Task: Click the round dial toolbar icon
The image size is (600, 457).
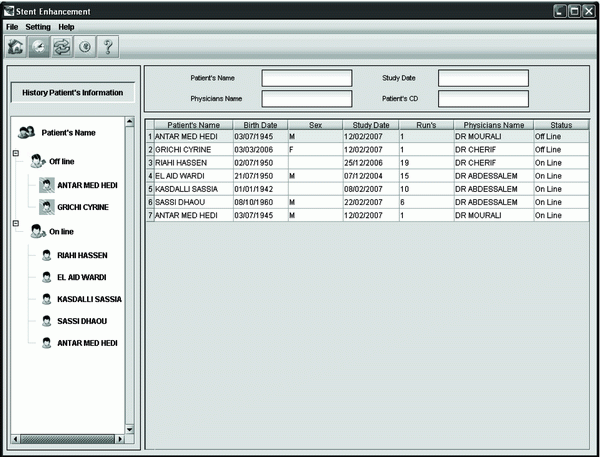Action: (85, 47)
